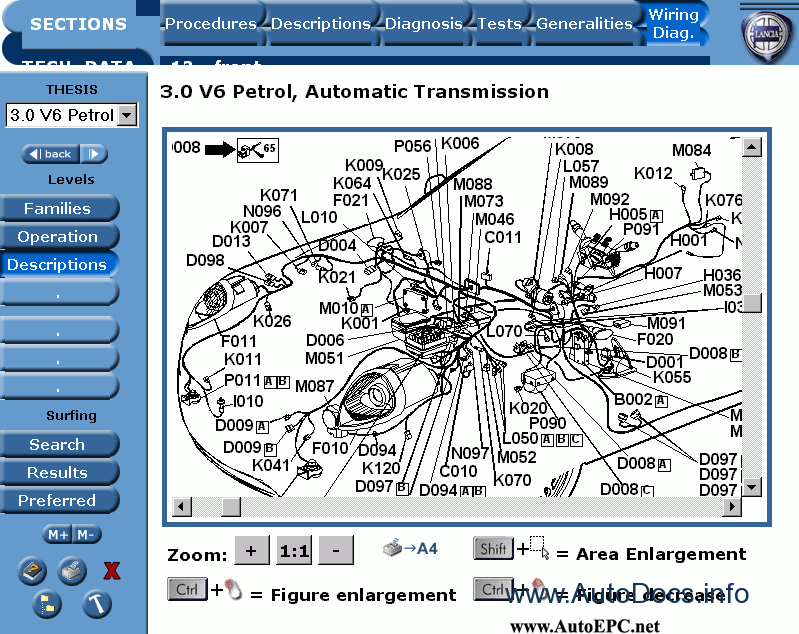The width and height of the screenshot is (799, 634).
Task: Click component label M087 in diagram
Action: pyautogui.click(x=314, y=386)
